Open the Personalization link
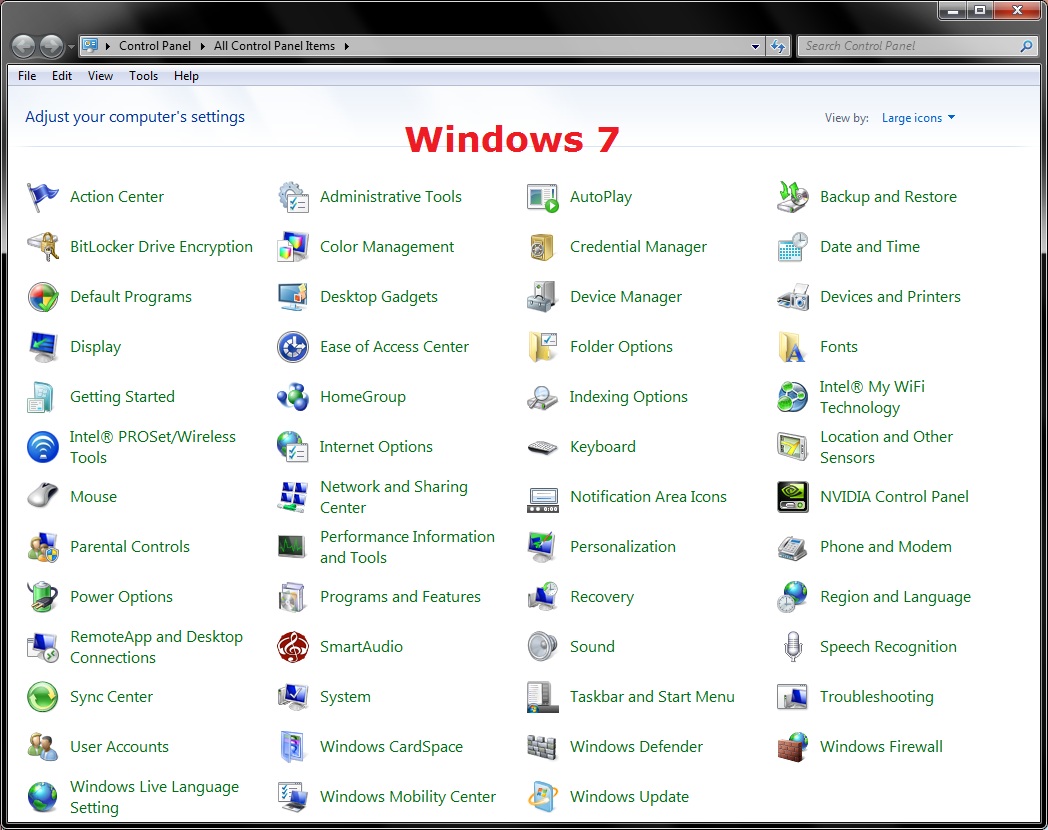The height and width of the screenshot is (830, 1048). click(x=622, y=547)
